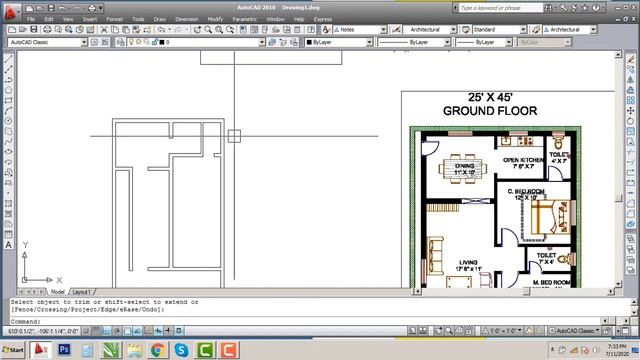This screenshot has height=360, width=640.
Task: Click the Workspace Settings gear icon
Action: [x=94, y=42]
